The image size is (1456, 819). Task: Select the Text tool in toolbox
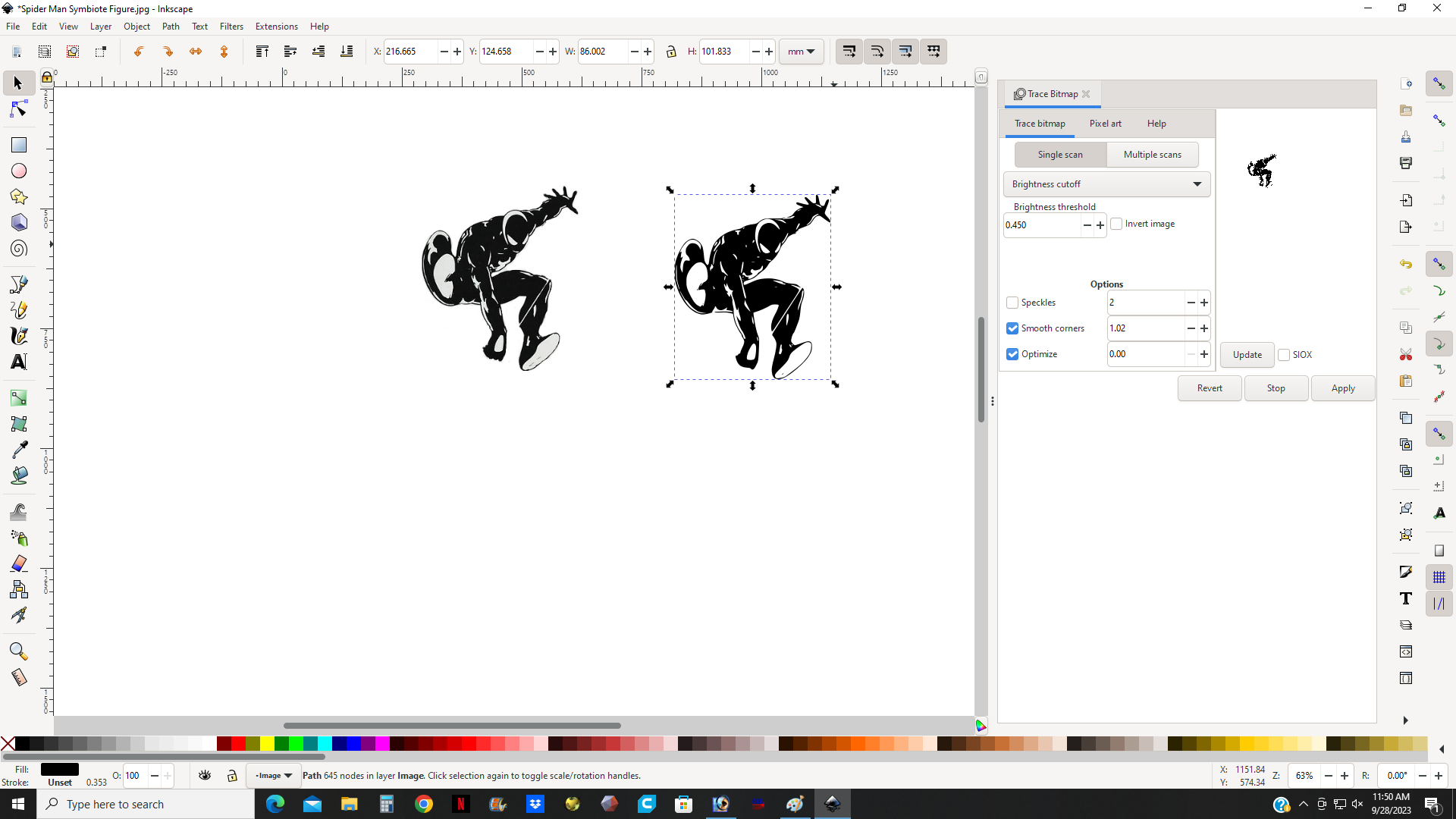tap(19, 362)
